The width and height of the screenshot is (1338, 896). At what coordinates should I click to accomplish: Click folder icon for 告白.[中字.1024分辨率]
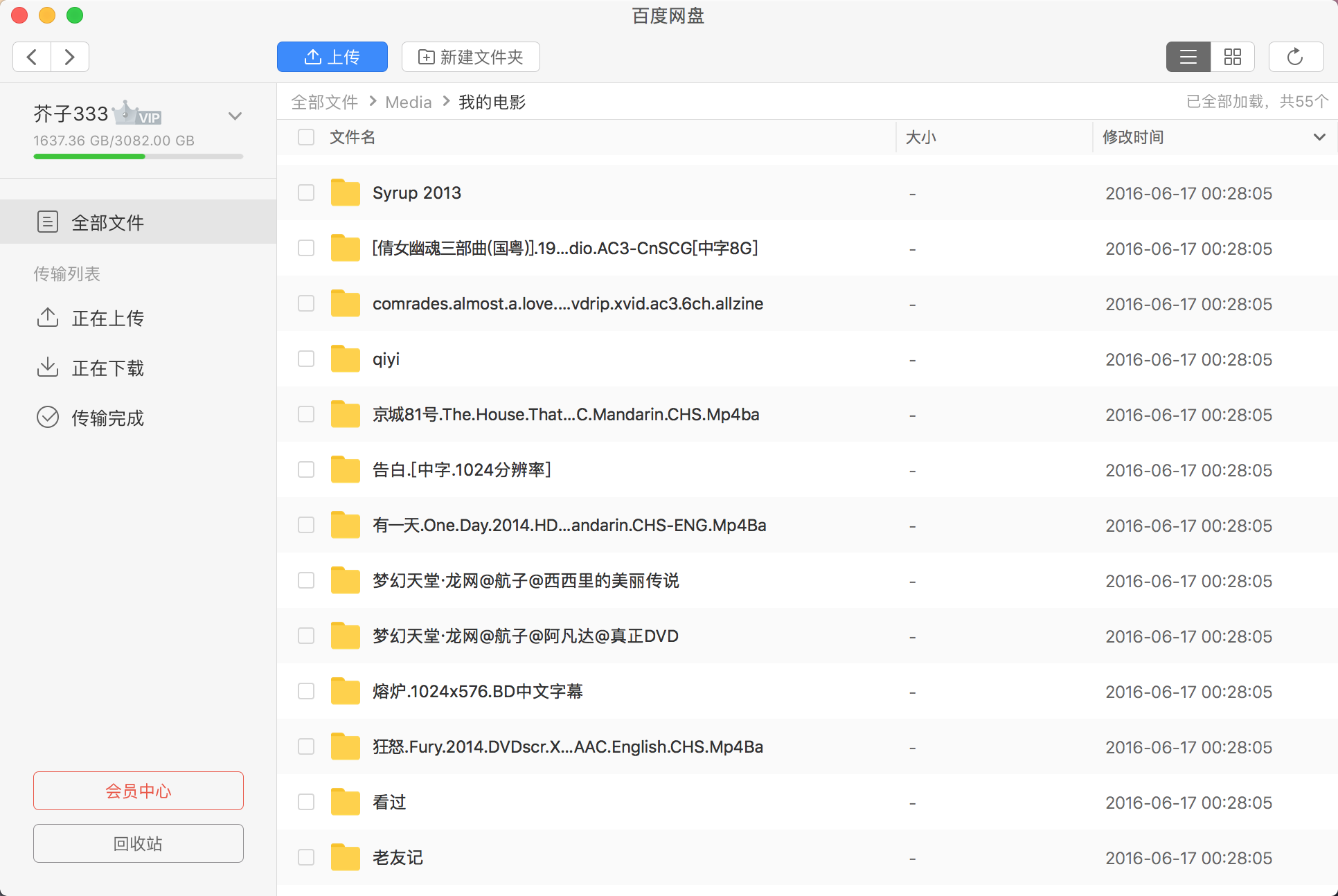click(x=345, y=469)
